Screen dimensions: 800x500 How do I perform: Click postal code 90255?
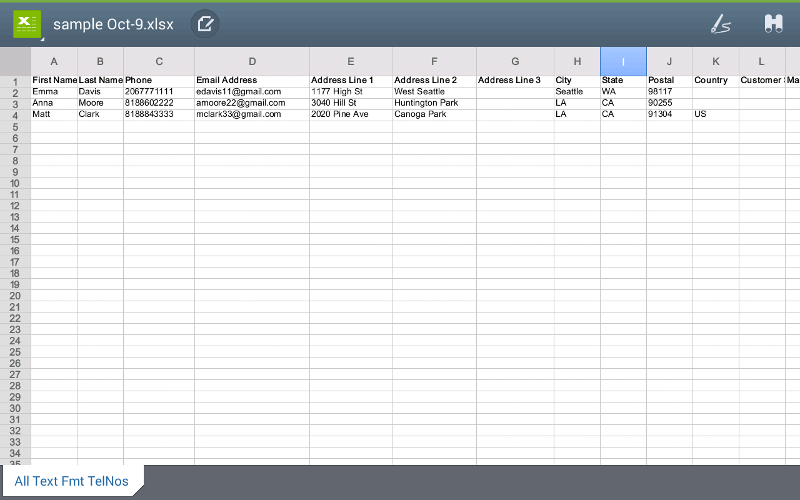coord(669,103)
